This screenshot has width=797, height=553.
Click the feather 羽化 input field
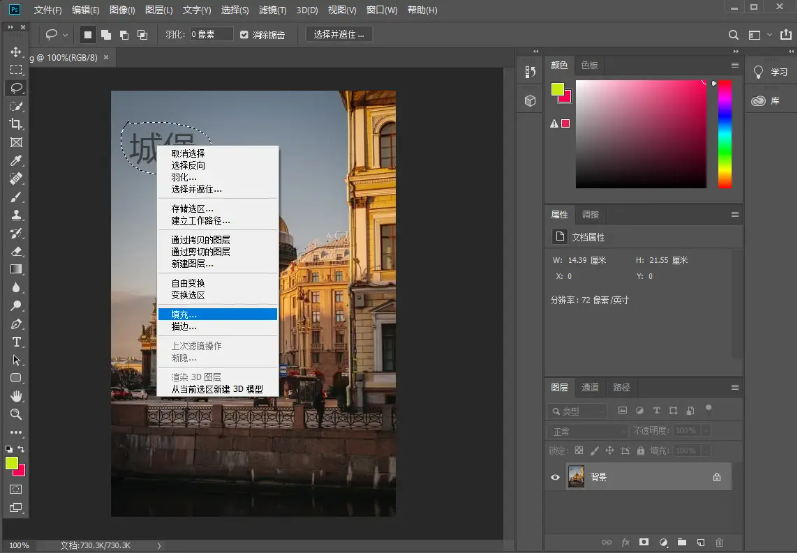(211, 35)
